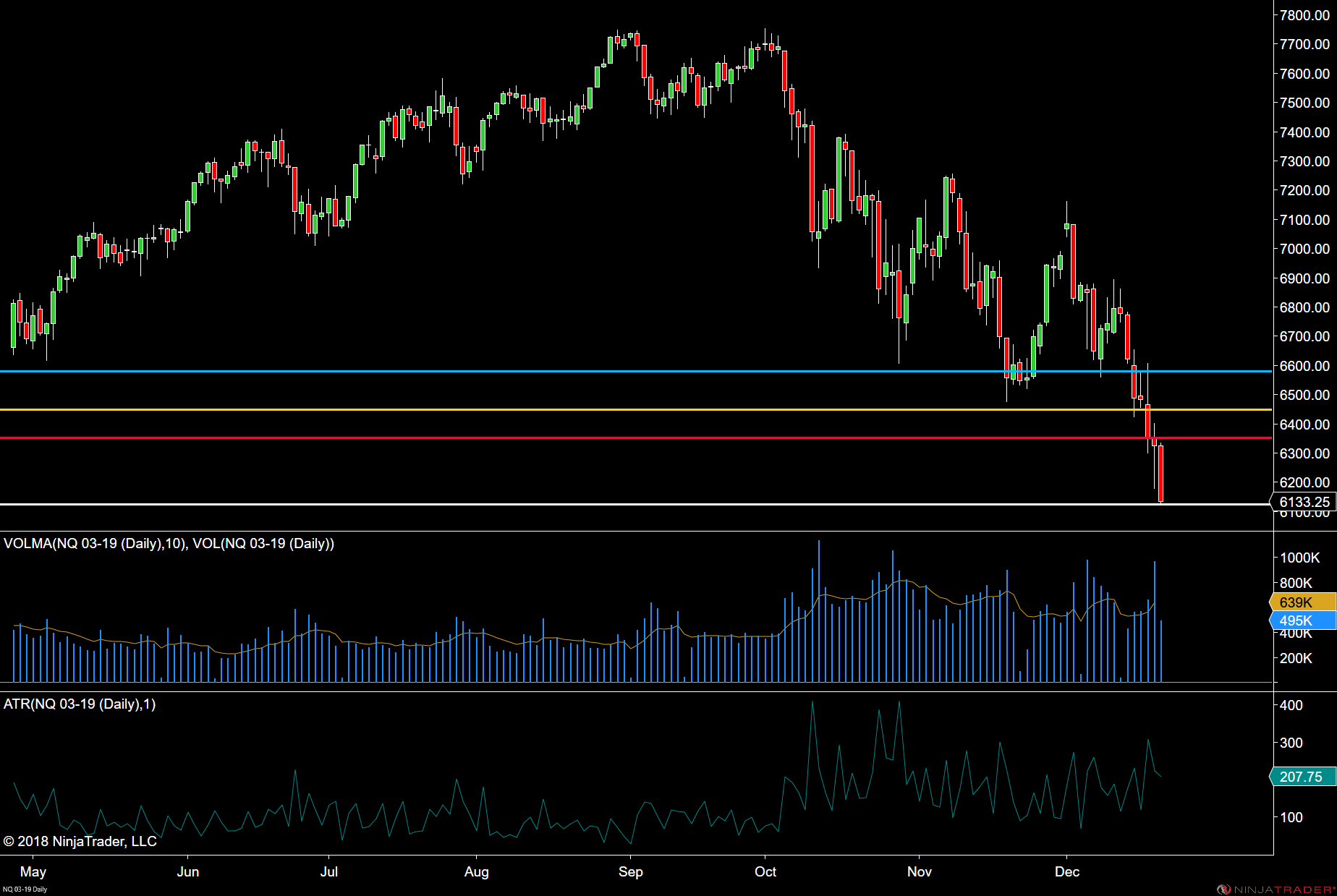Select the ATR(NQ 03-19 (Daily),1) indicator label

pyautogui.click(x=80, y=704)
